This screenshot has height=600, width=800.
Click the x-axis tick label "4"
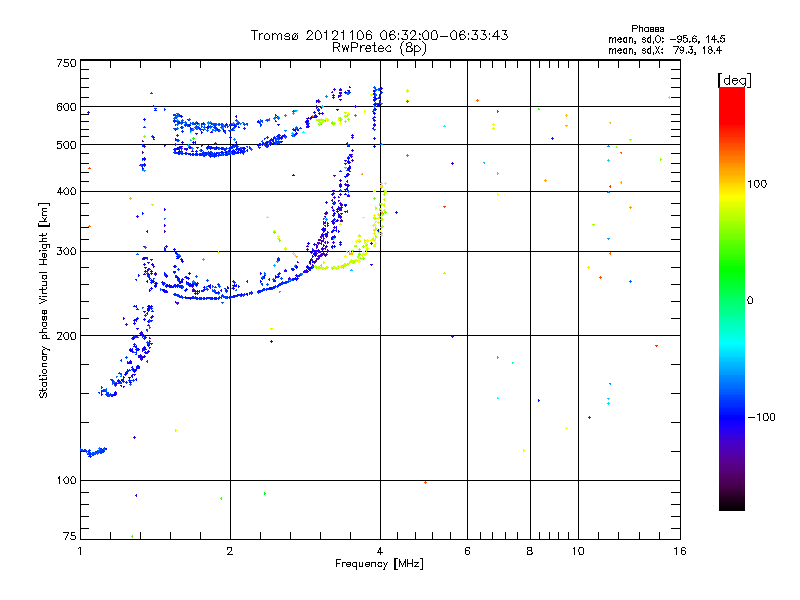380,551
